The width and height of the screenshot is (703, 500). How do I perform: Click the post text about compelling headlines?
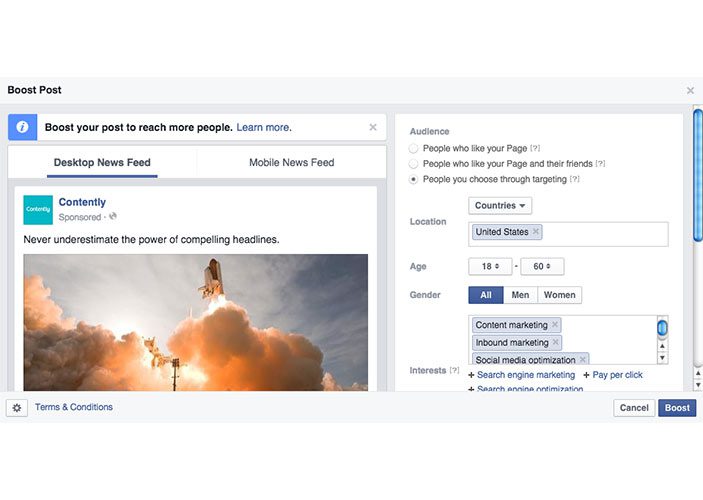(x=151, y=239)
